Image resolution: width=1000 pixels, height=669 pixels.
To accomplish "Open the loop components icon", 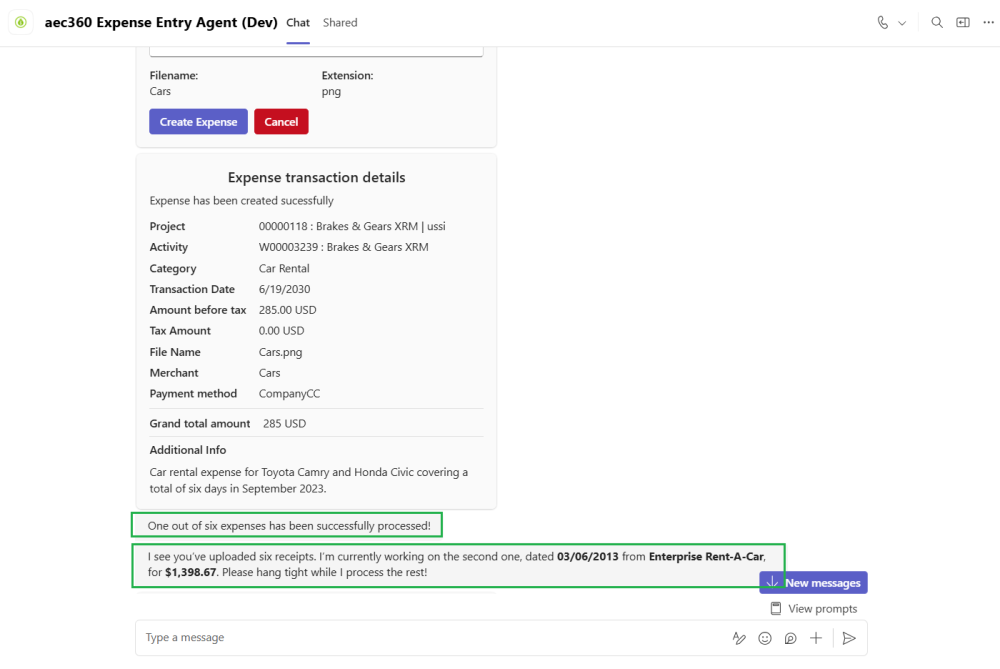I will click(x=790, y=638).
